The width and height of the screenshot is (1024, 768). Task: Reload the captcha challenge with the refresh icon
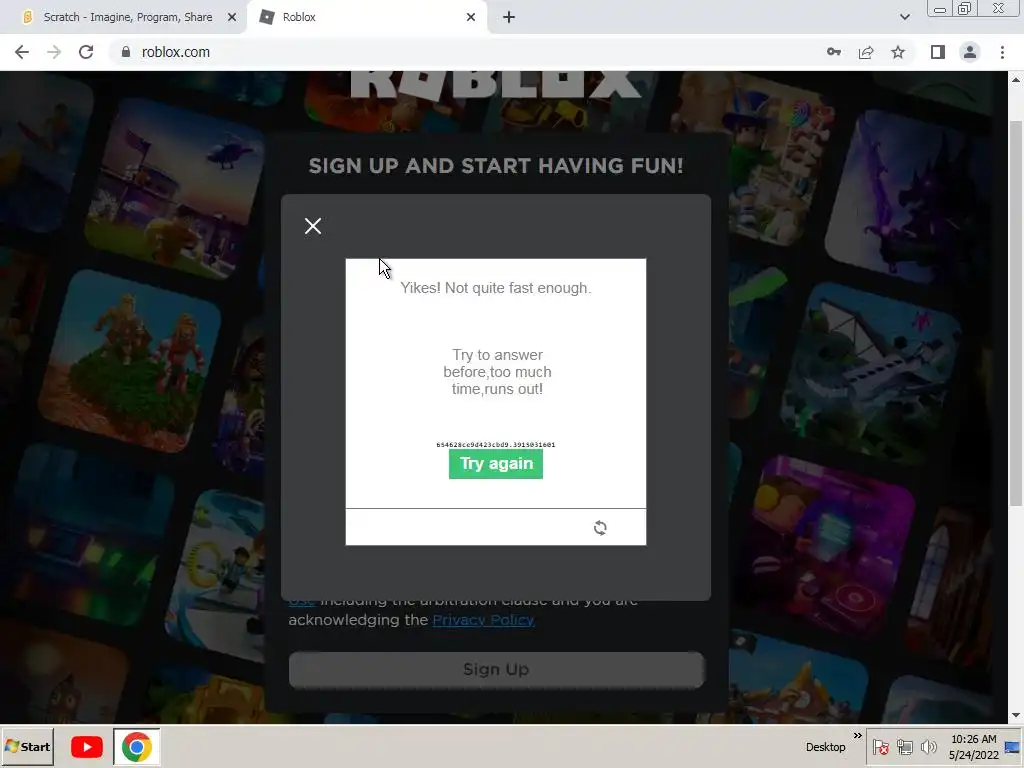(600, 528)
